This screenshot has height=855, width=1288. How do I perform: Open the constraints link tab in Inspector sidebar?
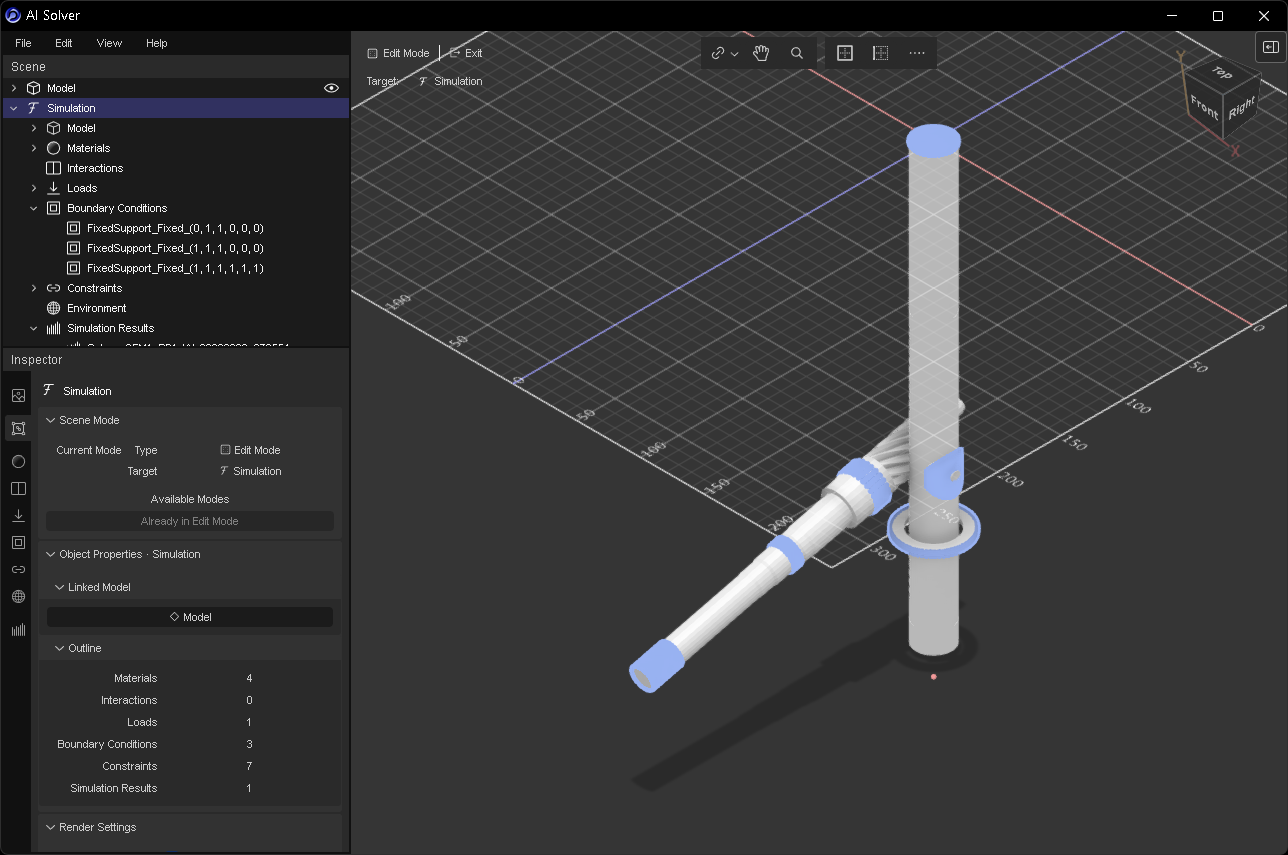[x=18, y=570]
